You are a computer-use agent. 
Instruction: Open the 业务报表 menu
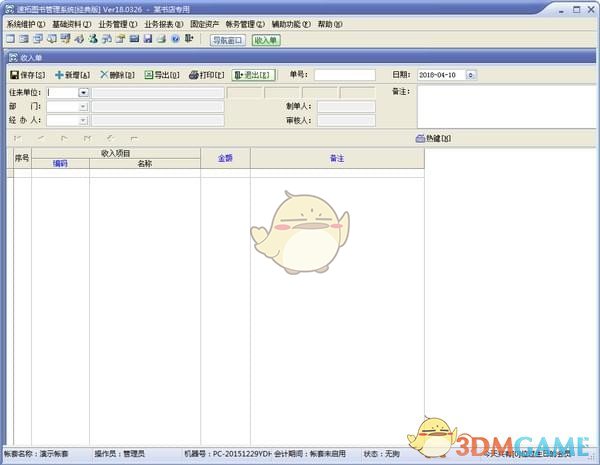[x=164, y=24]
